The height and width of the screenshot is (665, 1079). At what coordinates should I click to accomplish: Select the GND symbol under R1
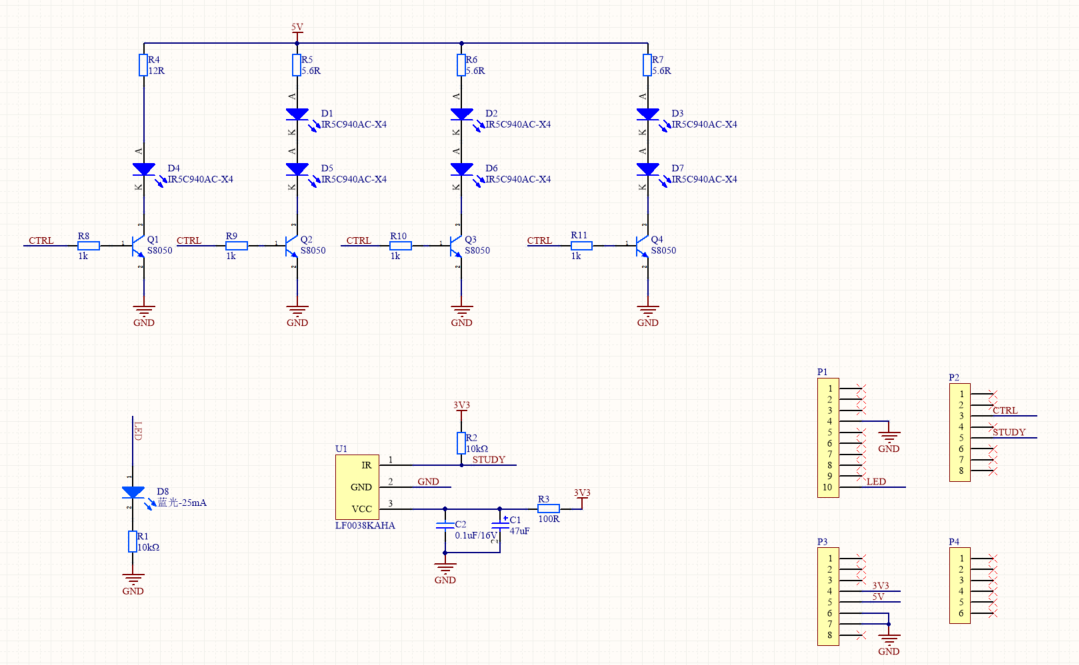[x=133, y=582]
